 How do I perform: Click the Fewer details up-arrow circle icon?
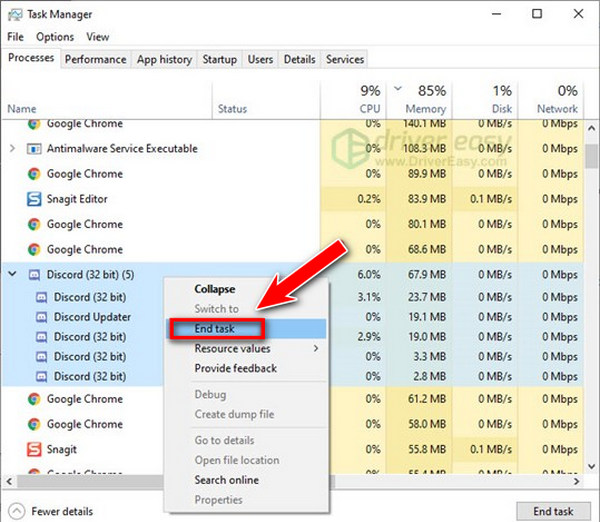point(16,511)
